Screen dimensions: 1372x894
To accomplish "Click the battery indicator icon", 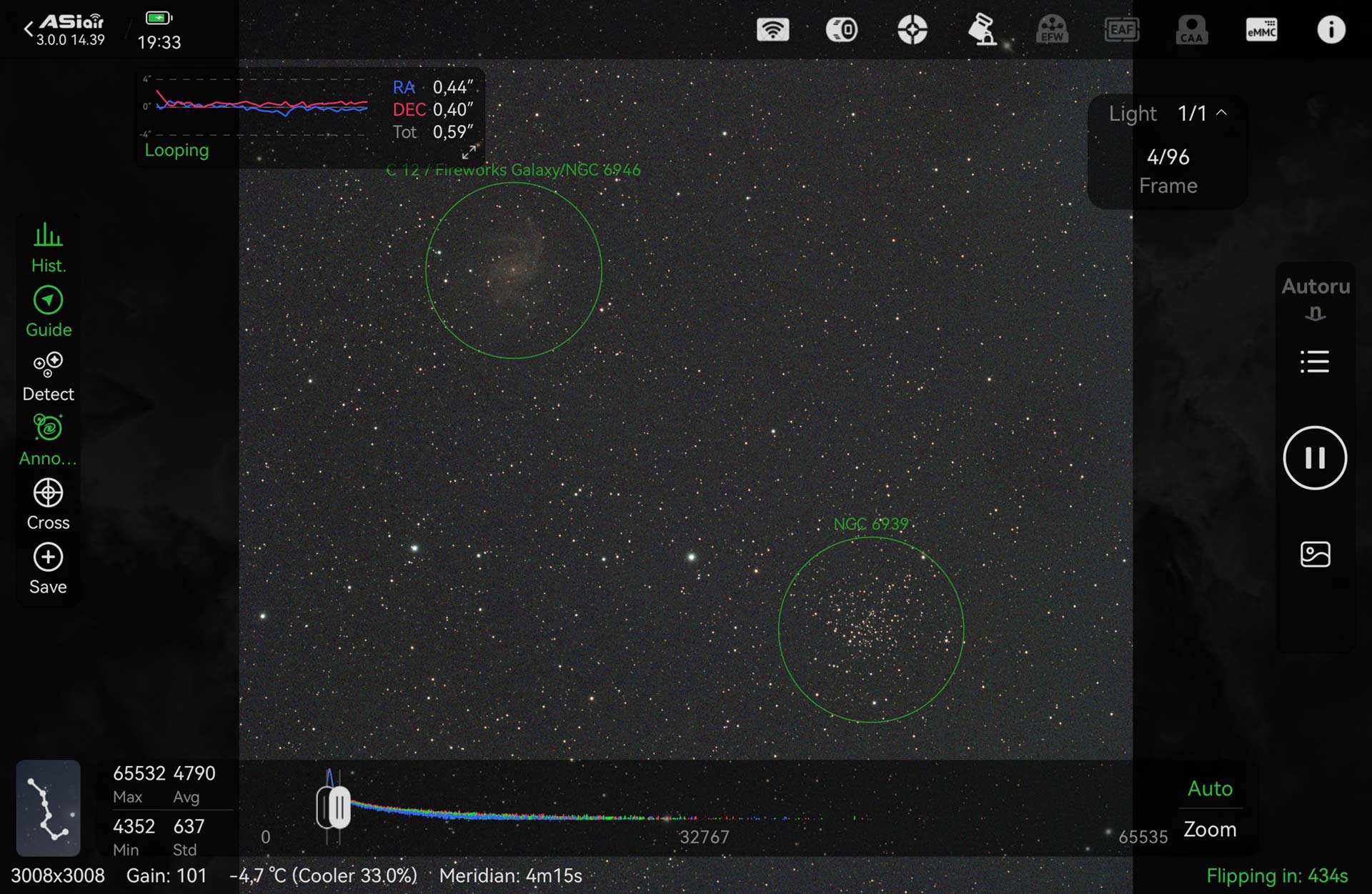I will [159, 18].
